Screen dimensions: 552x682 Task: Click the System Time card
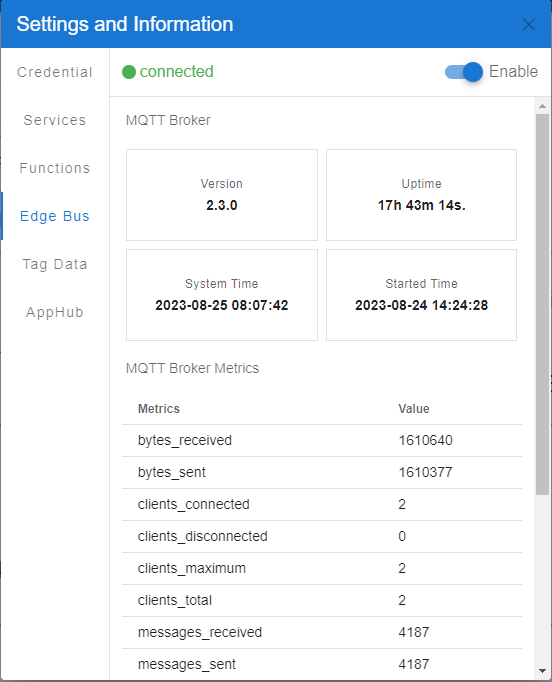point(222,295)
